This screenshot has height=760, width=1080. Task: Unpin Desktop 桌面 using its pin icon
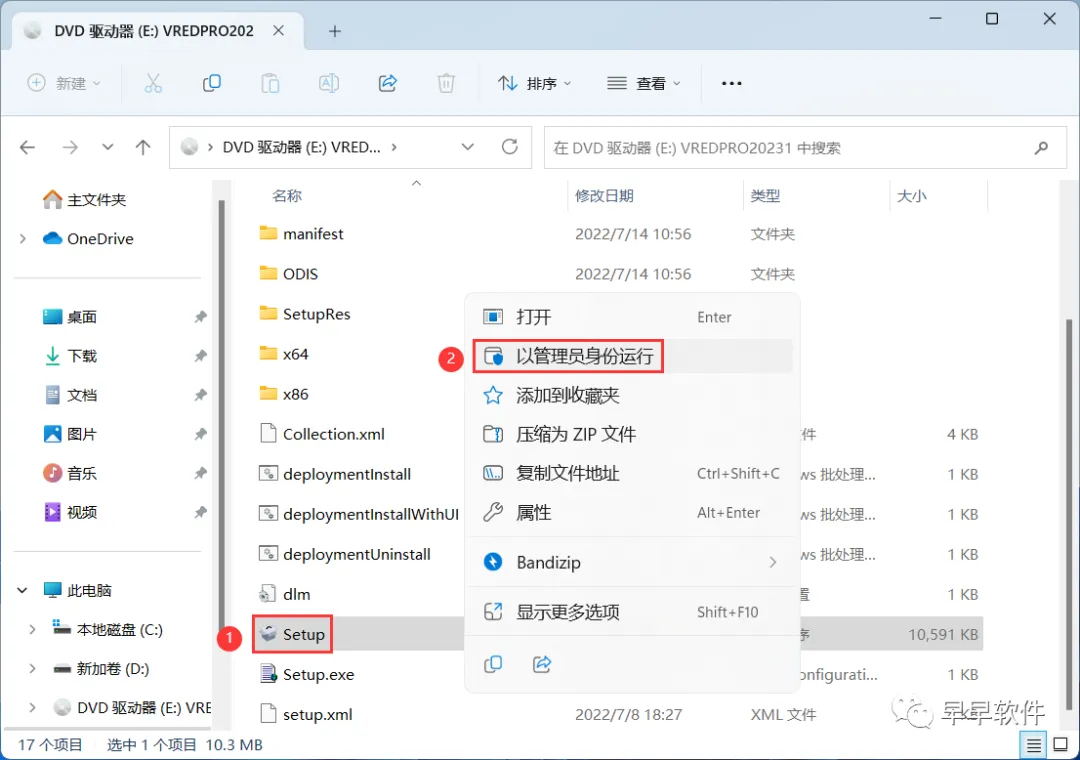200,317
